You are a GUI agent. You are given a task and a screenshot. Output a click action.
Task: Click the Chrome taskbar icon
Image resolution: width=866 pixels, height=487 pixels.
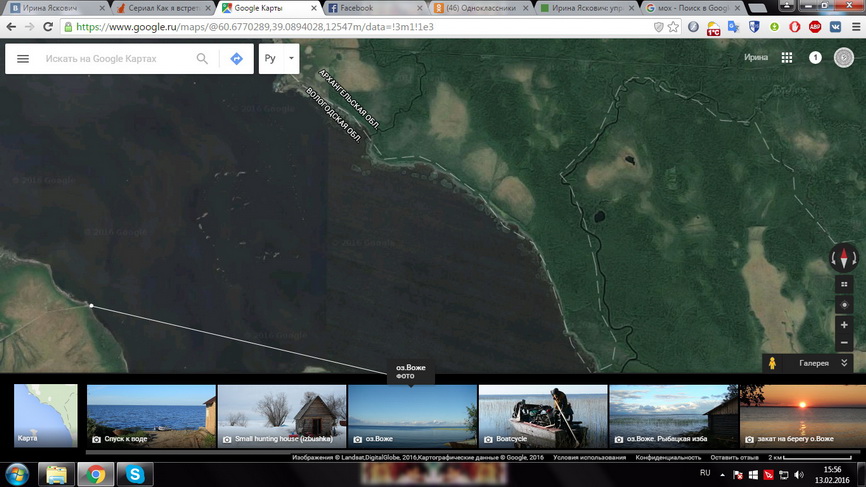95,474
